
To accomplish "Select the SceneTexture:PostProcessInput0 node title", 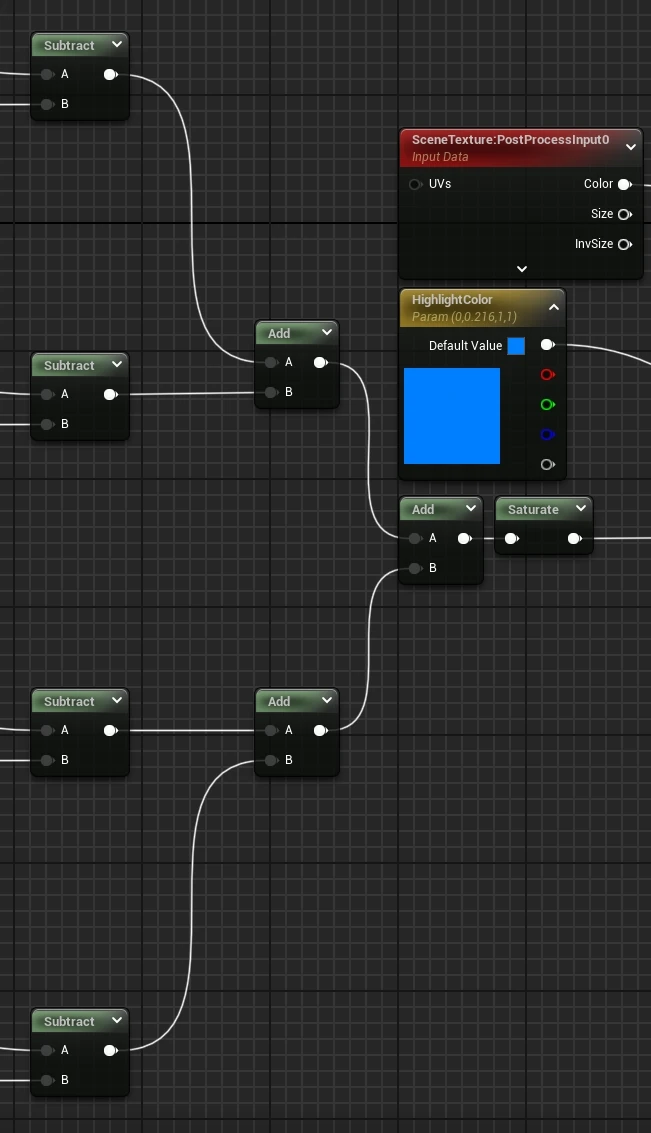I will [510, 140].
